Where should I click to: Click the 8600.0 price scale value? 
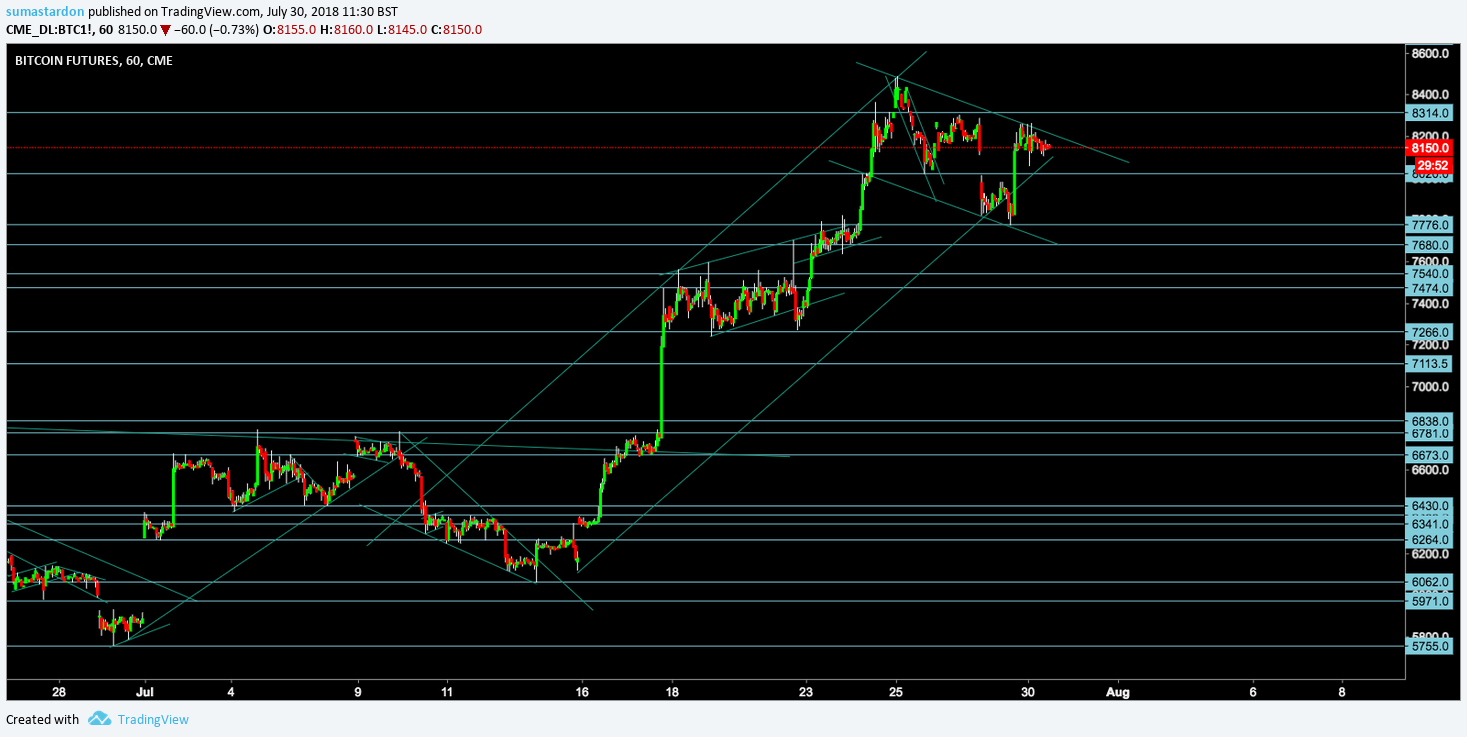1429,53
